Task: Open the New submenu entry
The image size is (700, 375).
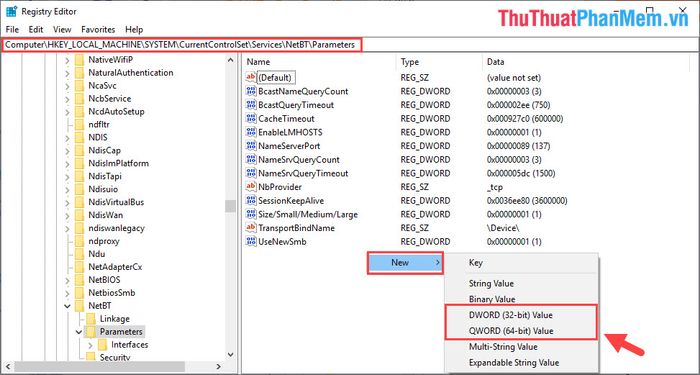Action: click(x=405, y=262)
